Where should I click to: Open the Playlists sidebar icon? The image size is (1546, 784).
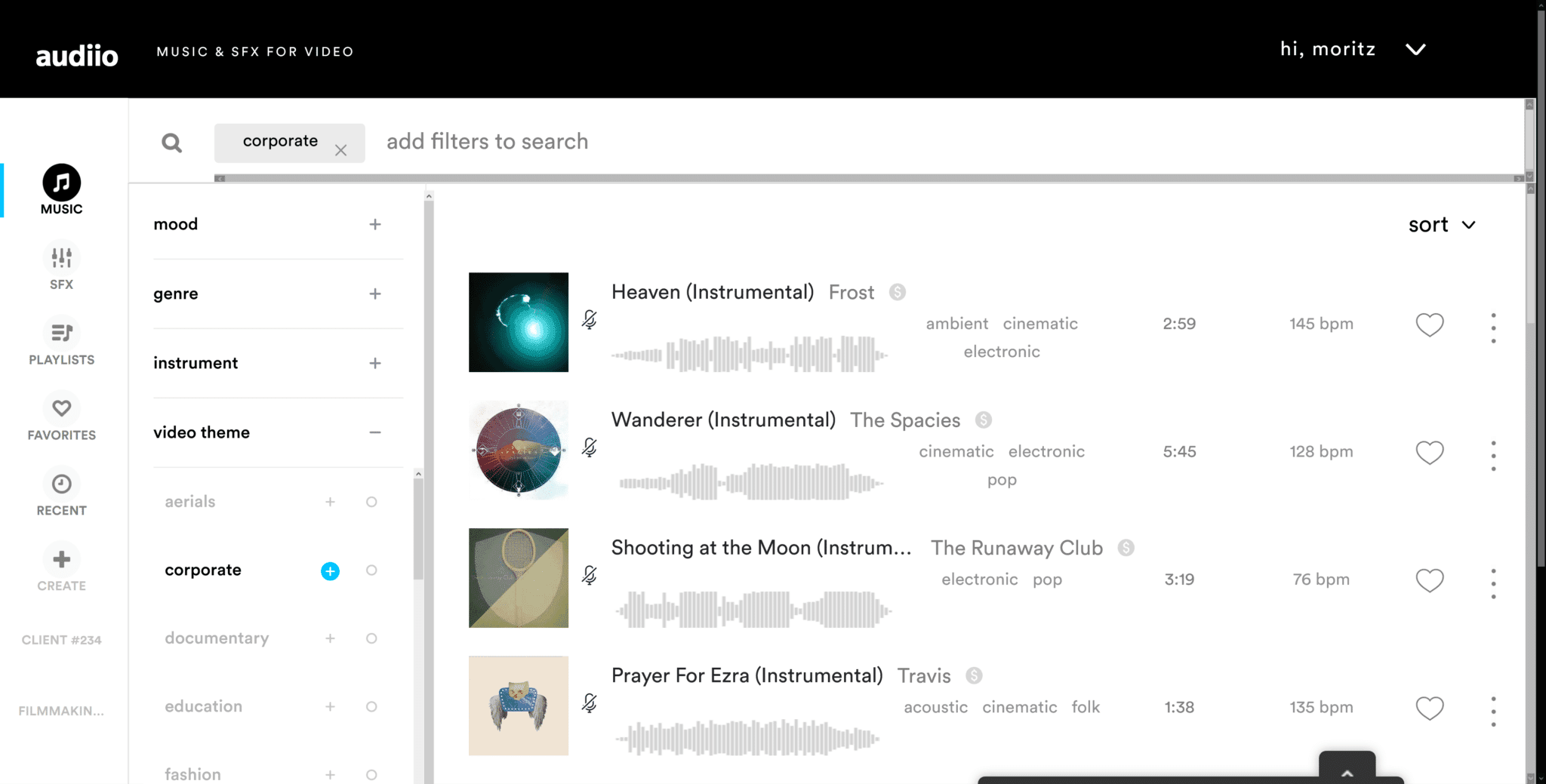61,342
